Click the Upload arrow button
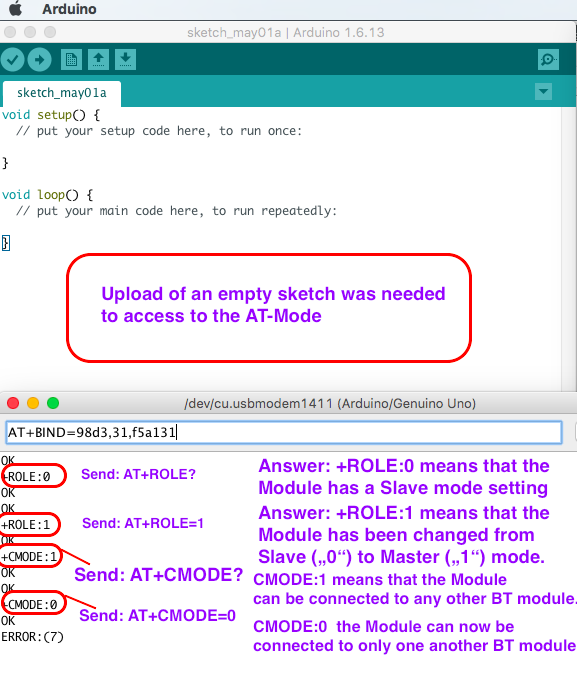This screenshot has width=577, height=674. (x=40, y=59)
